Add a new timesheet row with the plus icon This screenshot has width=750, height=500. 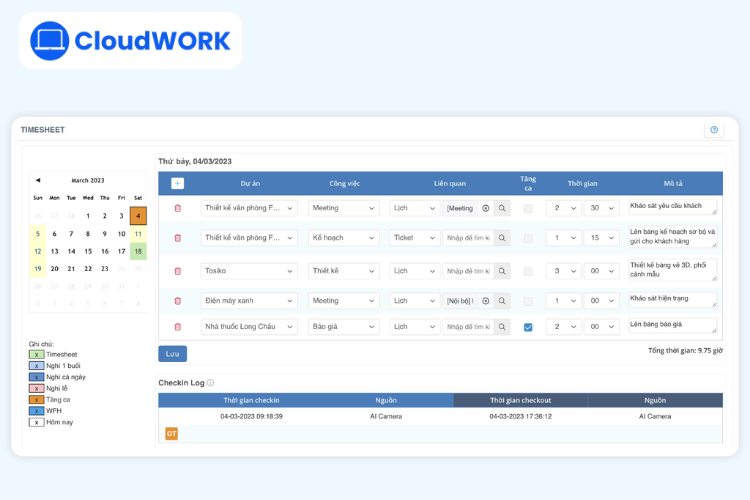pyautogui.click(x=177, y=183)
